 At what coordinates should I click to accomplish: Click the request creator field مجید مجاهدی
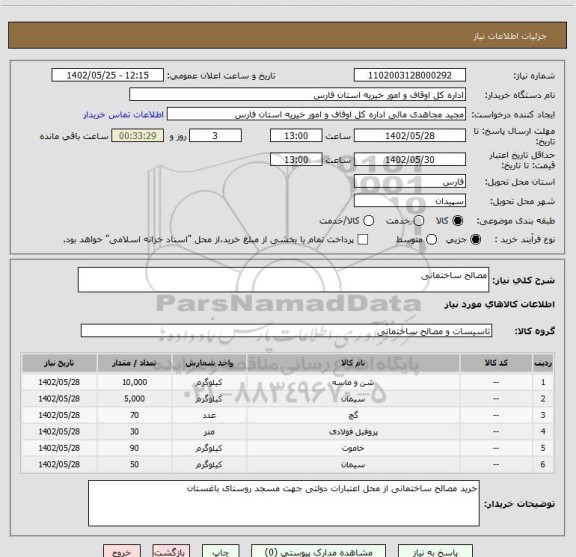(316, 114)
